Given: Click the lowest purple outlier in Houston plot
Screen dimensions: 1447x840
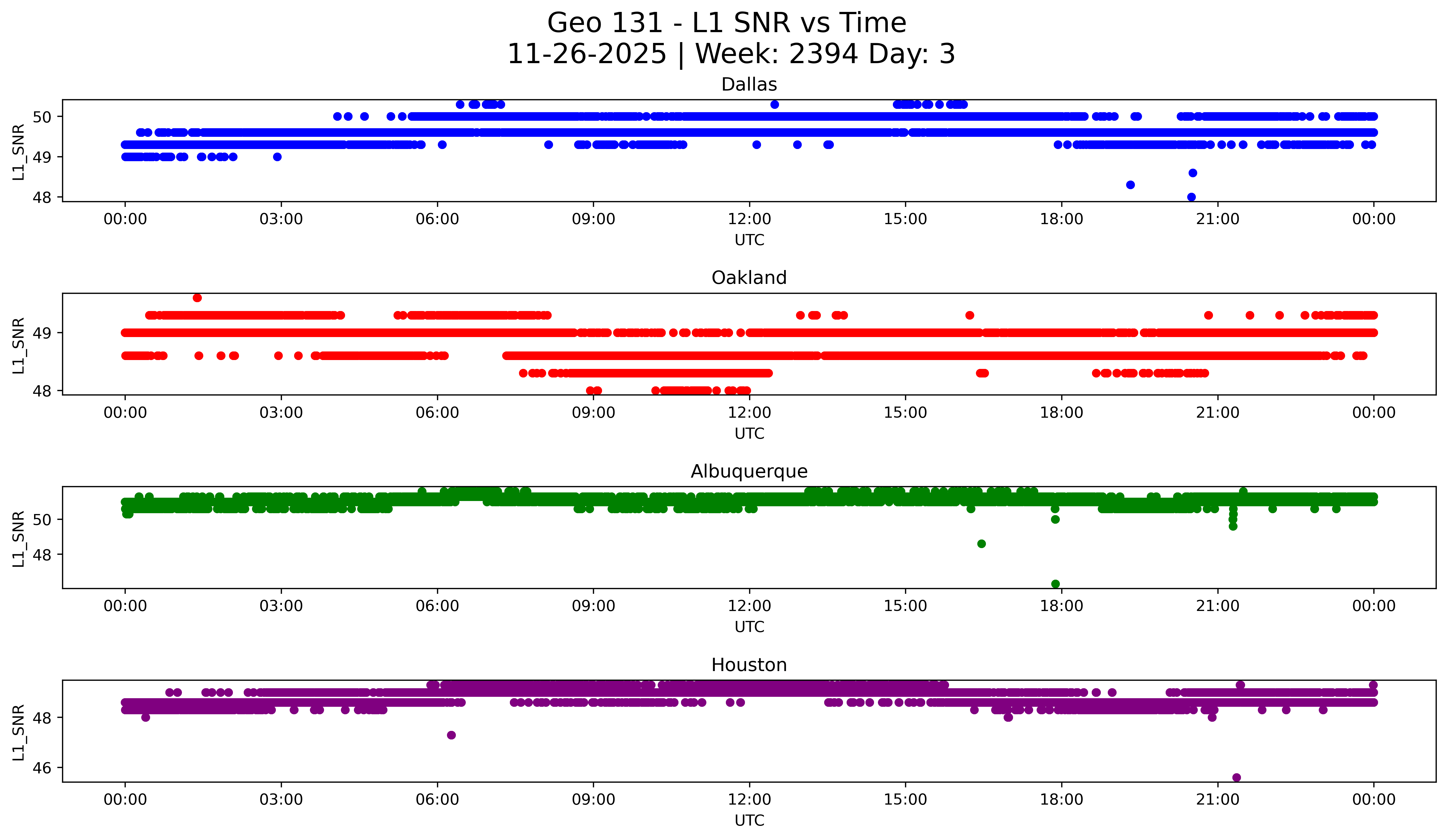Looking at the screenshot, I should (x=1237, y=777).
